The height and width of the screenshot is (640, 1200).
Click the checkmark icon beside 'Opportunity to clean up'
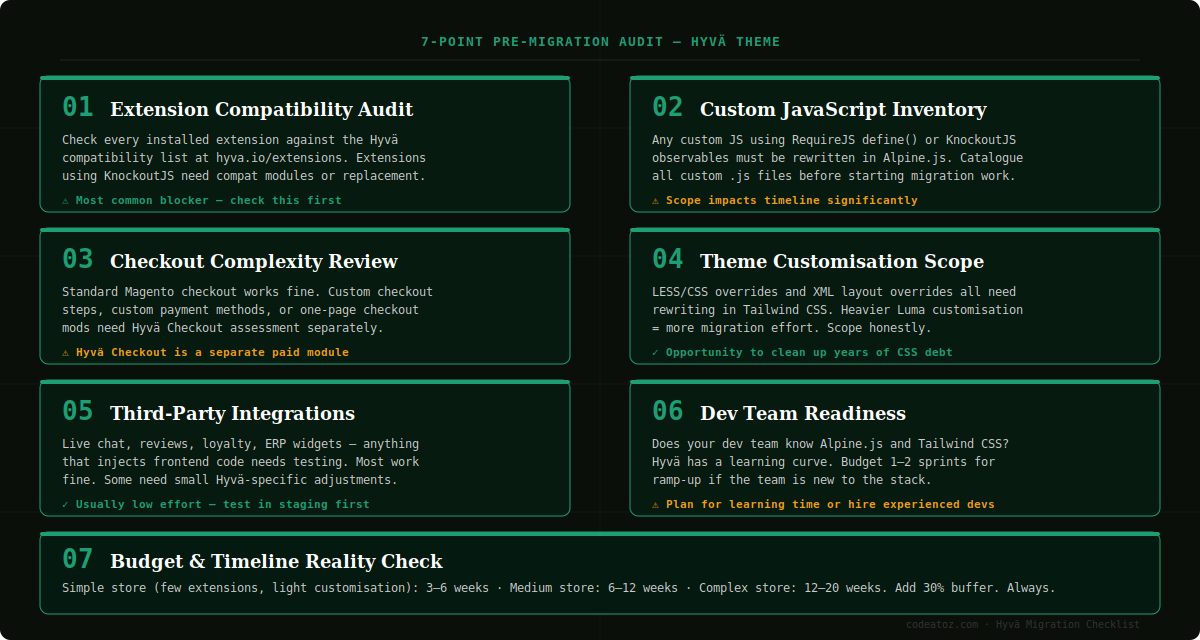coord(656,352)
